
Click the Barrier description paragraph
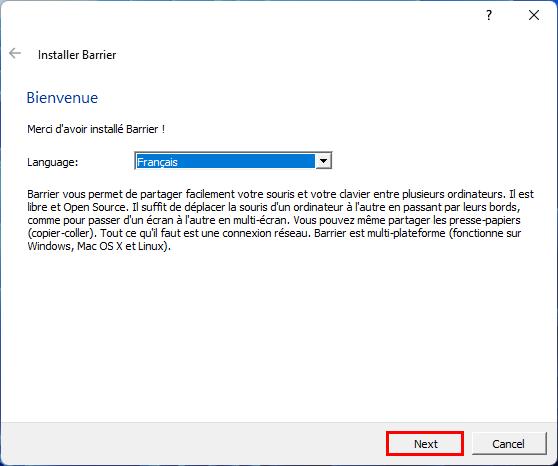coord(281,220)
